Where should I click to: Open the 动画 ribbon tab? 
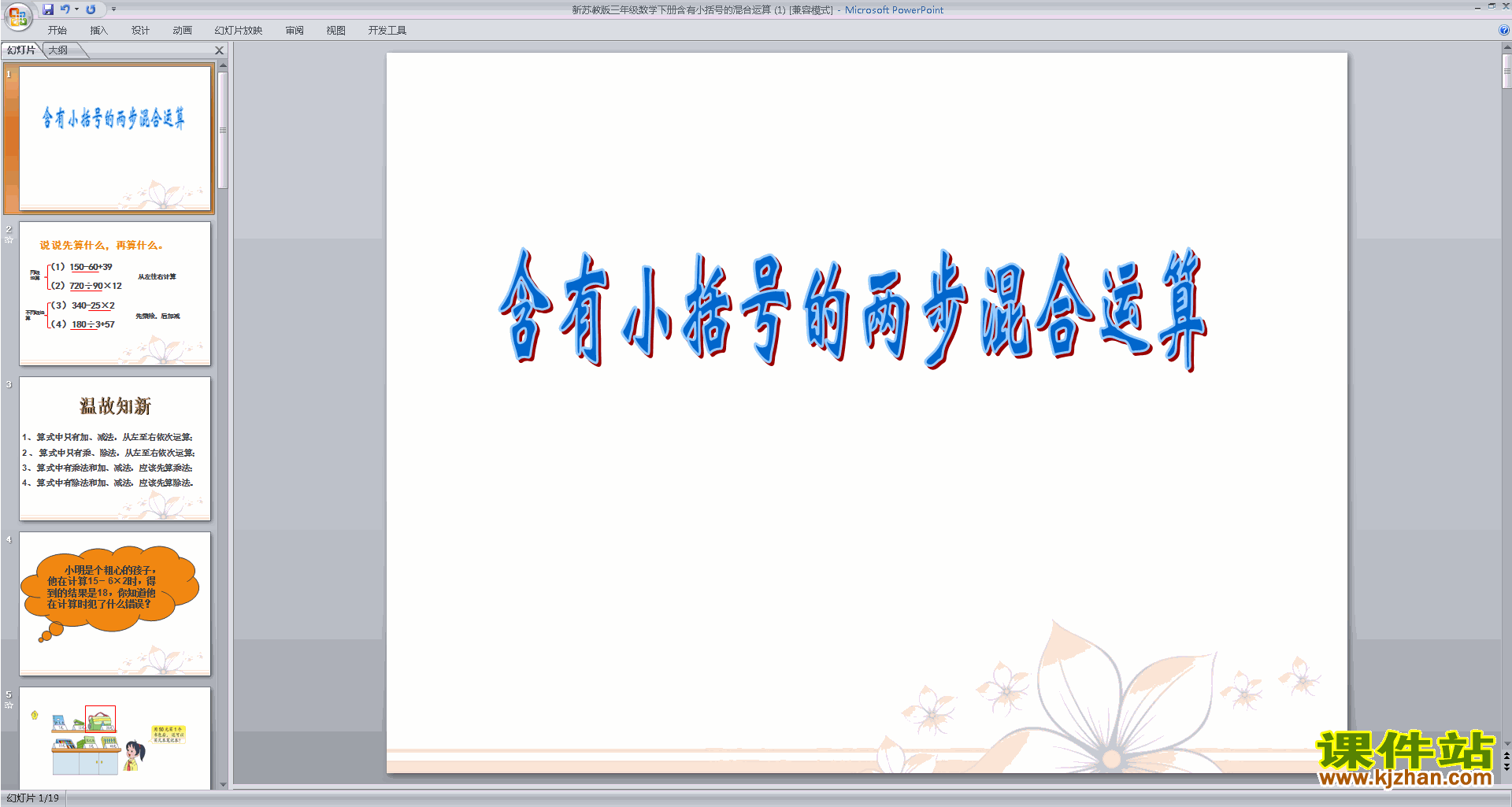click(x=183, y=31)
